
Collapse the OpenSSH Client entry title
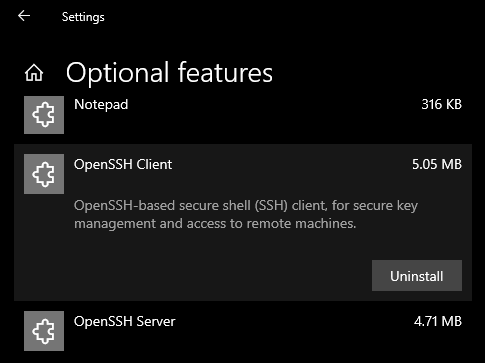pyautogui.click(x=123, y=164)
